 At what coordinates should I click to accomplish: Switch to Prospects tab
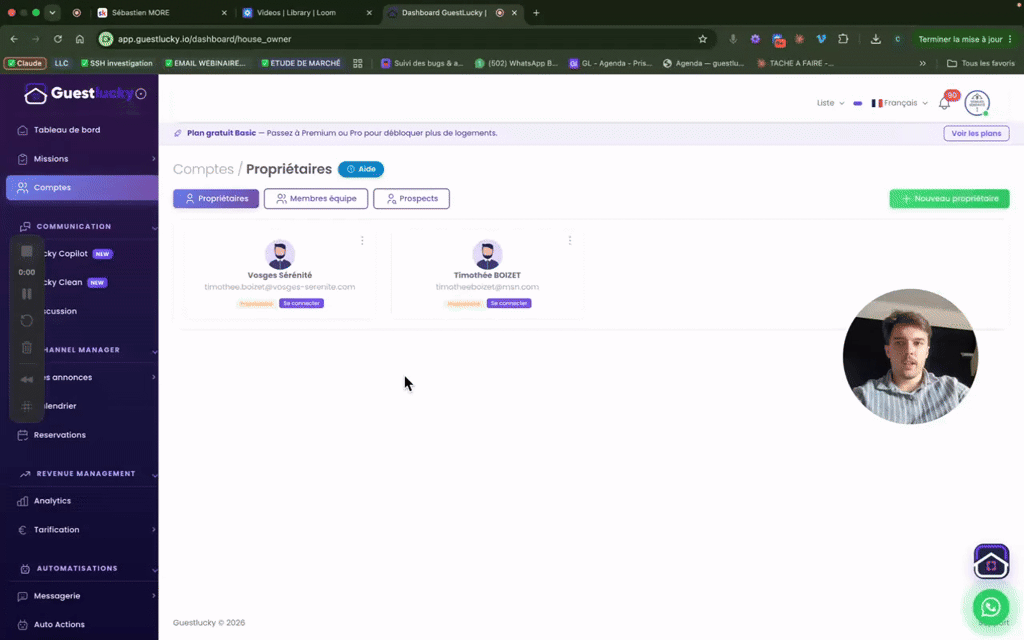411,199
